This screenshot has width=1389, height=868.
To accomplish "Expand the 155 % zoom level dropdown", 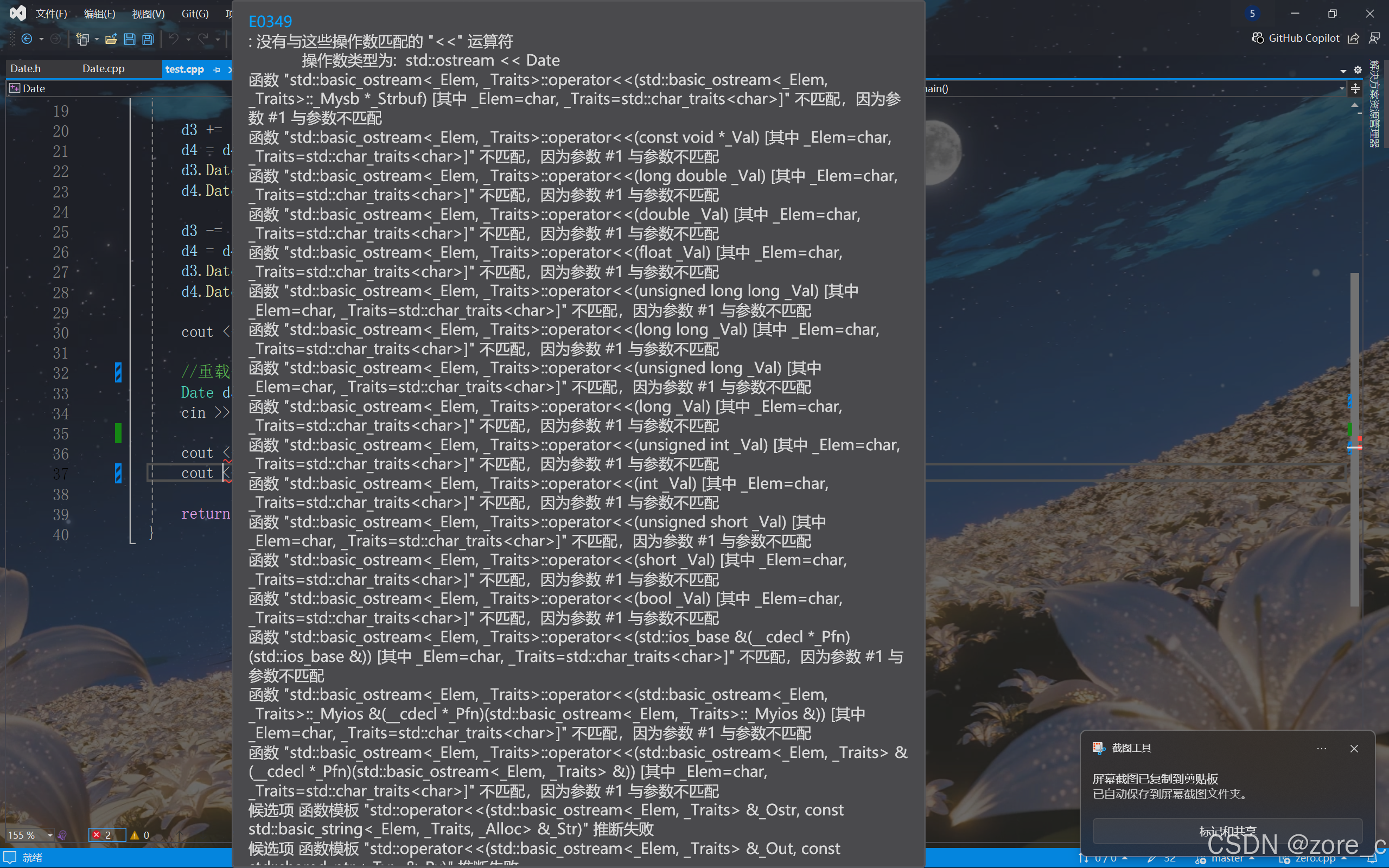I will tap(50, 835).
